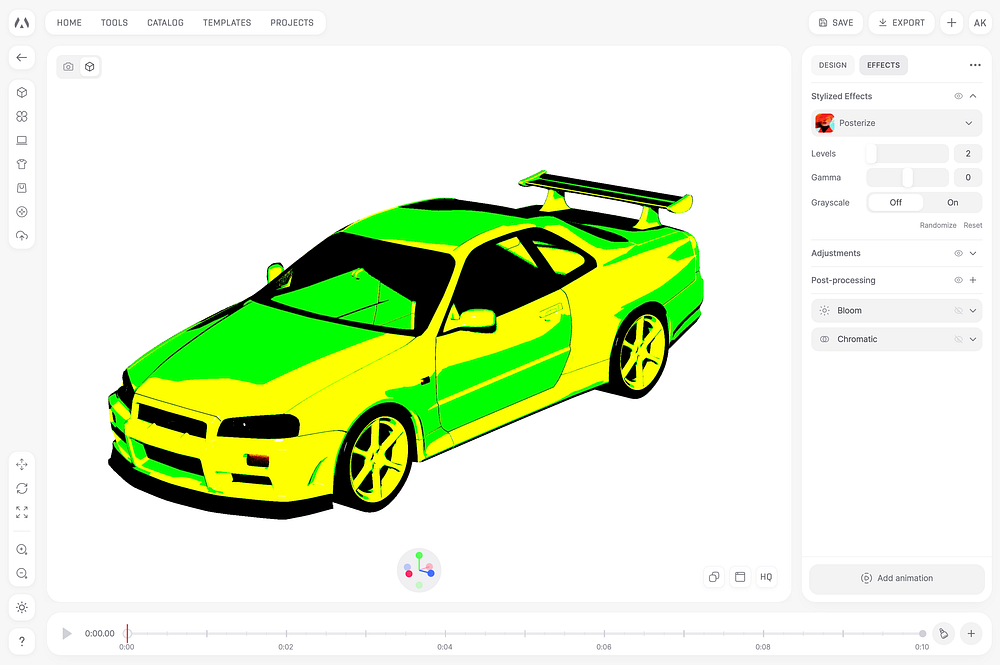Open the four-circles elements tool
The width and height of the screenshot is (1000, 665).
(x=22, y=116)
